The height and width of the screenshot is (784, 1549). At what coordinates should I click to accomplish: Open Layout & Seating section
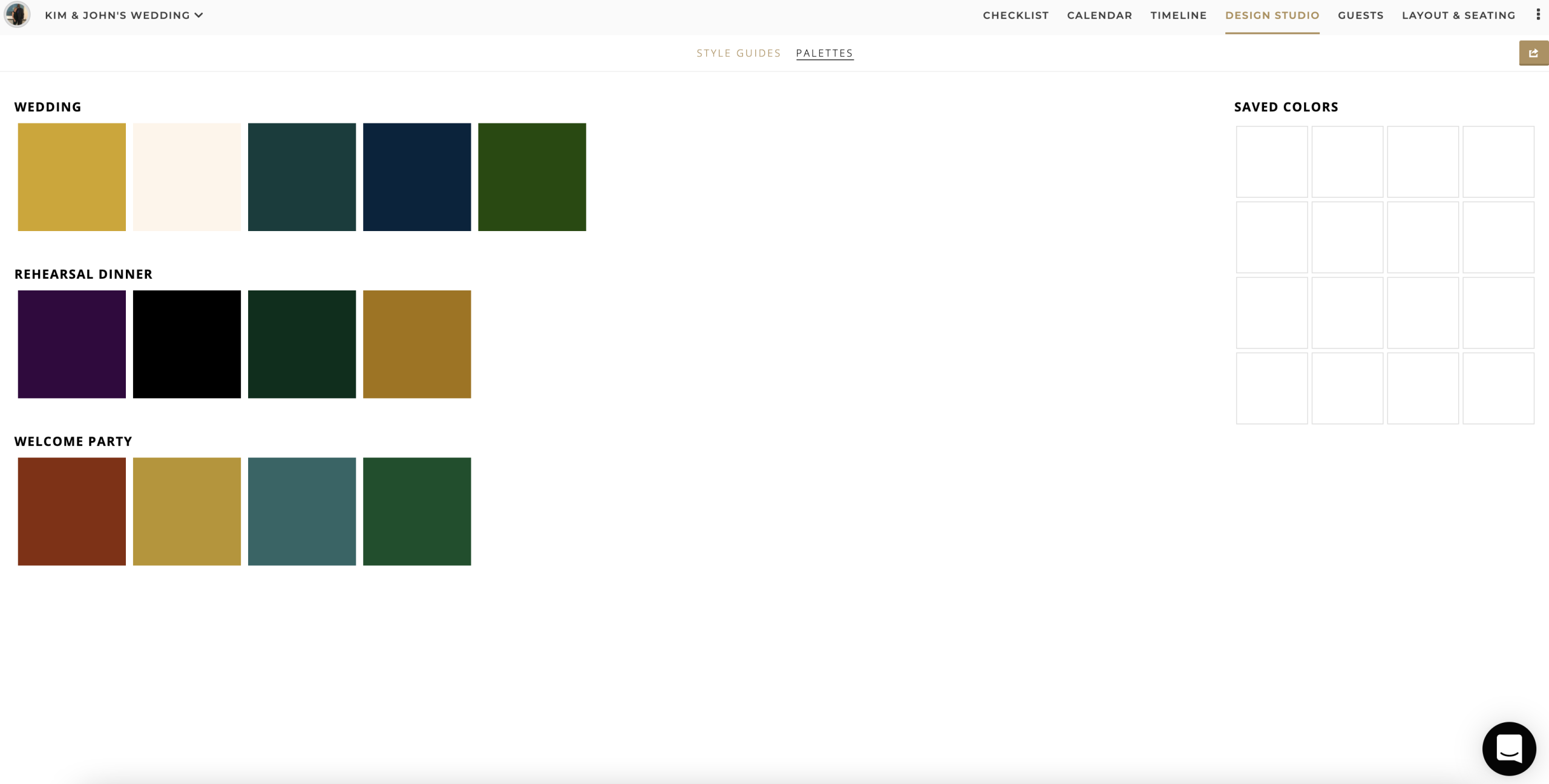[x=1458, y=15]
